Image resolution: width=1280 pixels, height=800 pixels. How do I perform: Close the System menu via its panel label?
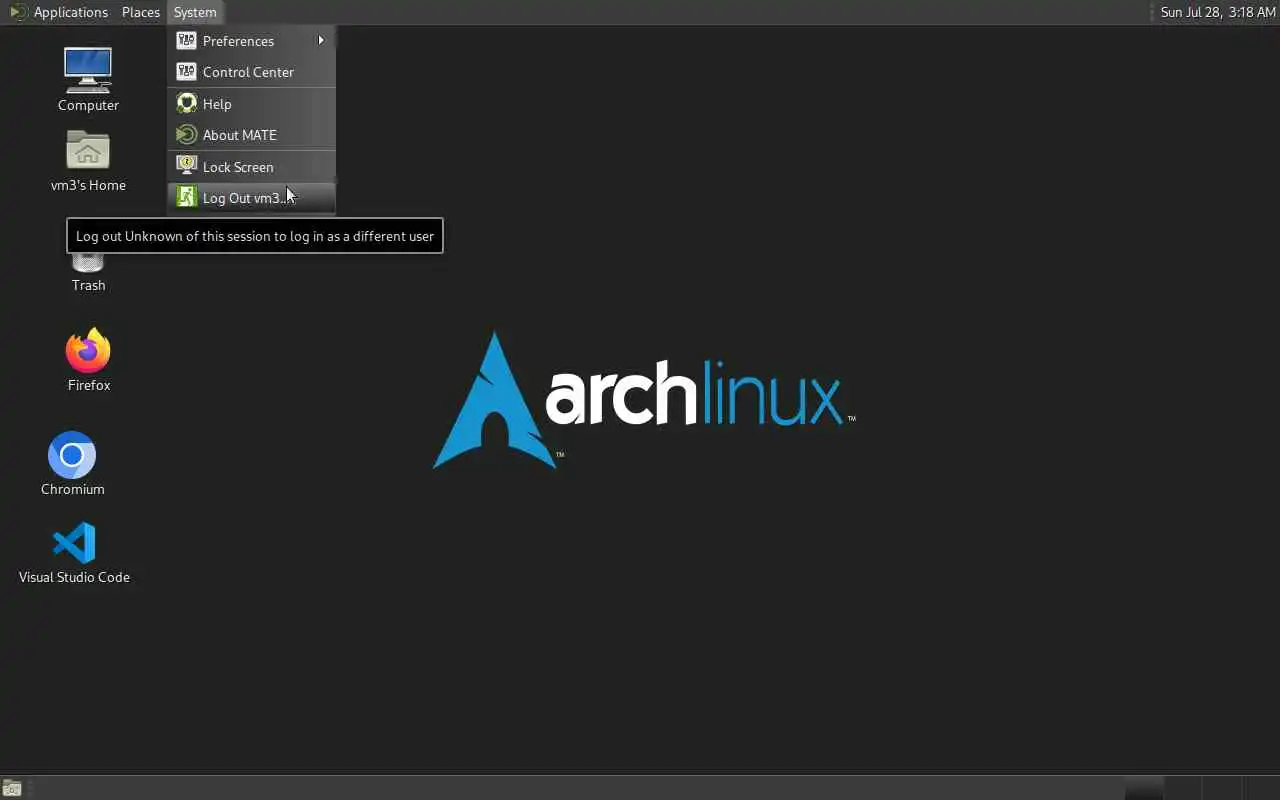click(194, 12)
